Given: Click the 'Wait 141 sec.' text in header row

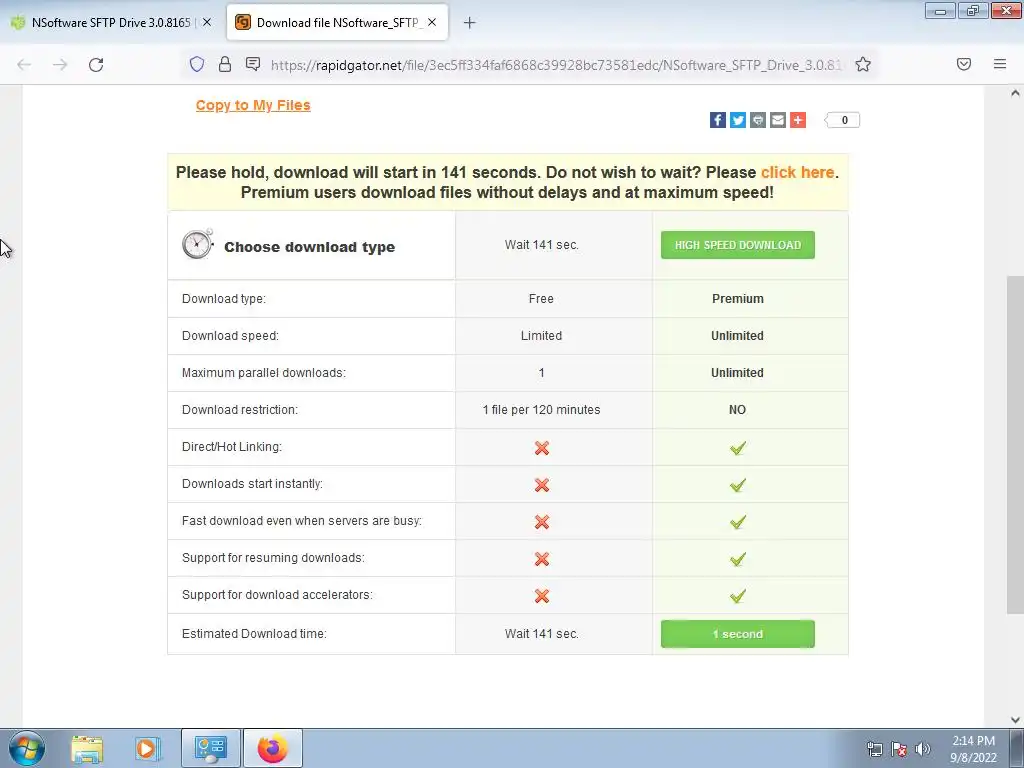Looking at the screenshot, I should point(541,245).
